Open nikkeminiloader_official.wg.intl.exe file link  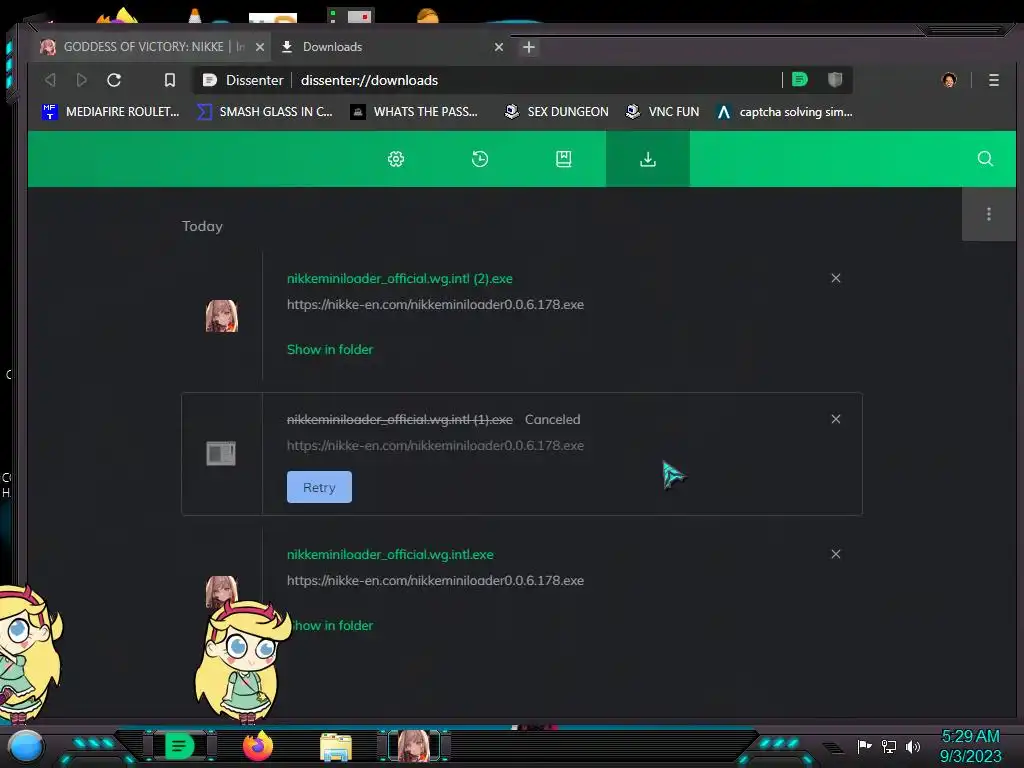(390, 554)
